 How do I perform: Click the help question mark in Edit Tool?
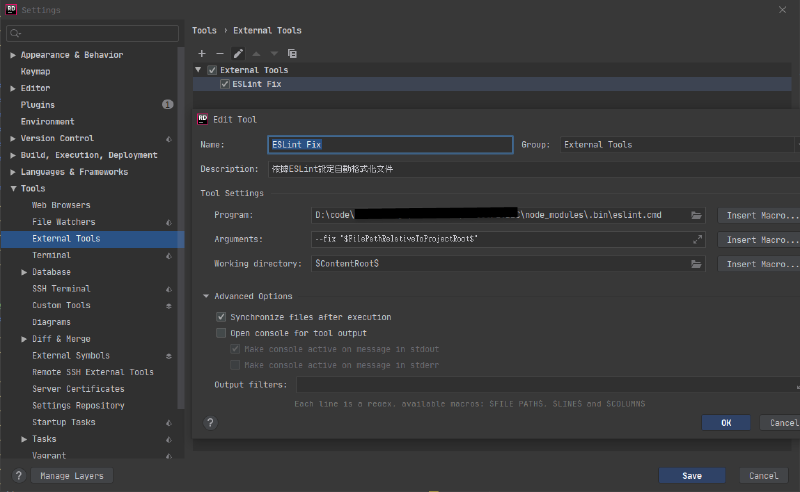point(210,423)
